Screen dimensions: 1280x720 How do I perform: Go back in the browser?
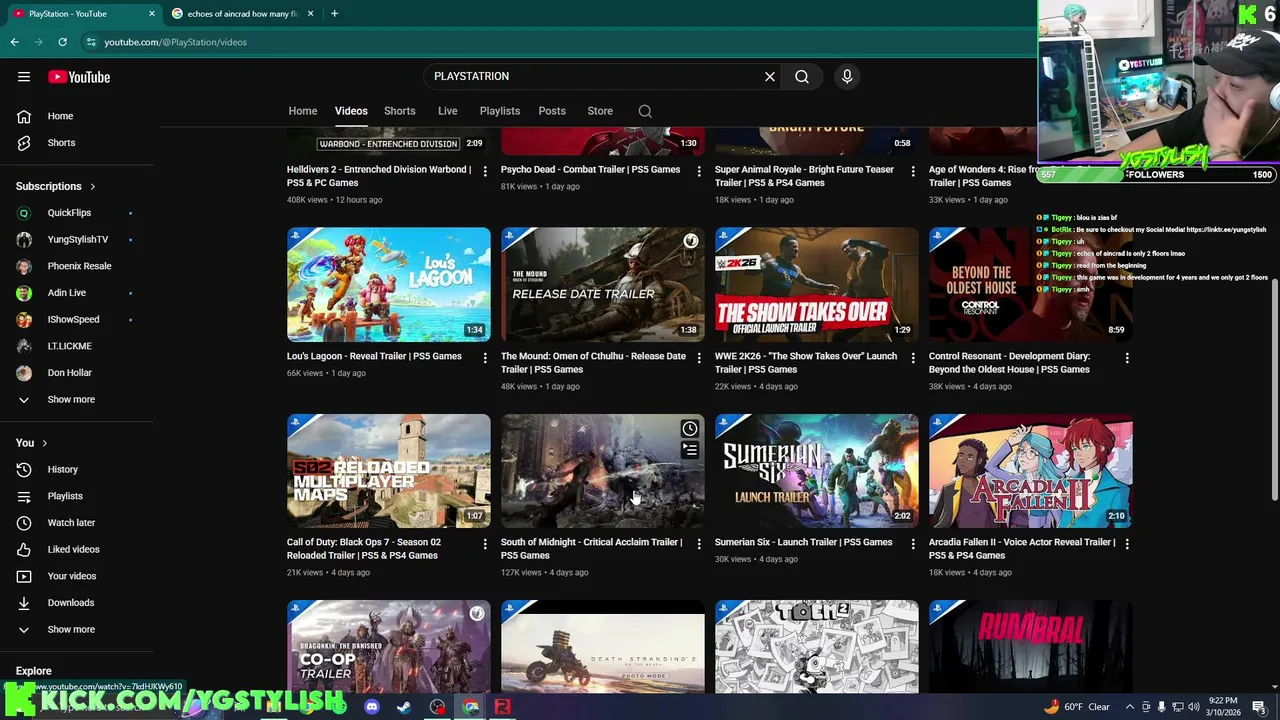coord(15,42)
